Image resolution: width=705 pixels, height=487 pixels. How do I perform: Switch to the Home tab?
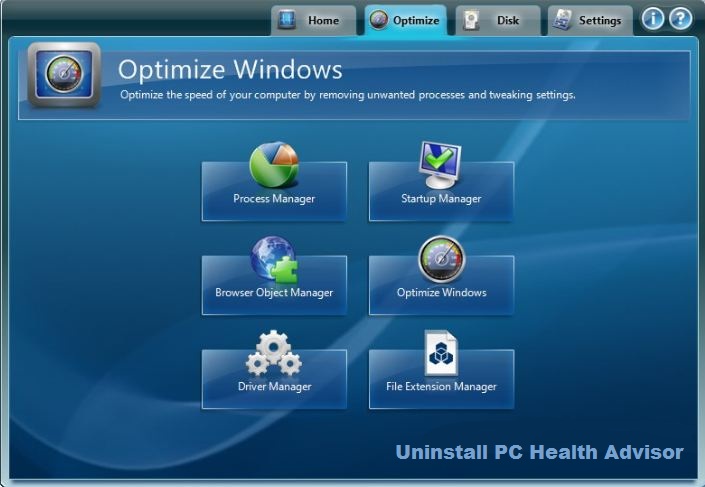[x=313, y=20]
